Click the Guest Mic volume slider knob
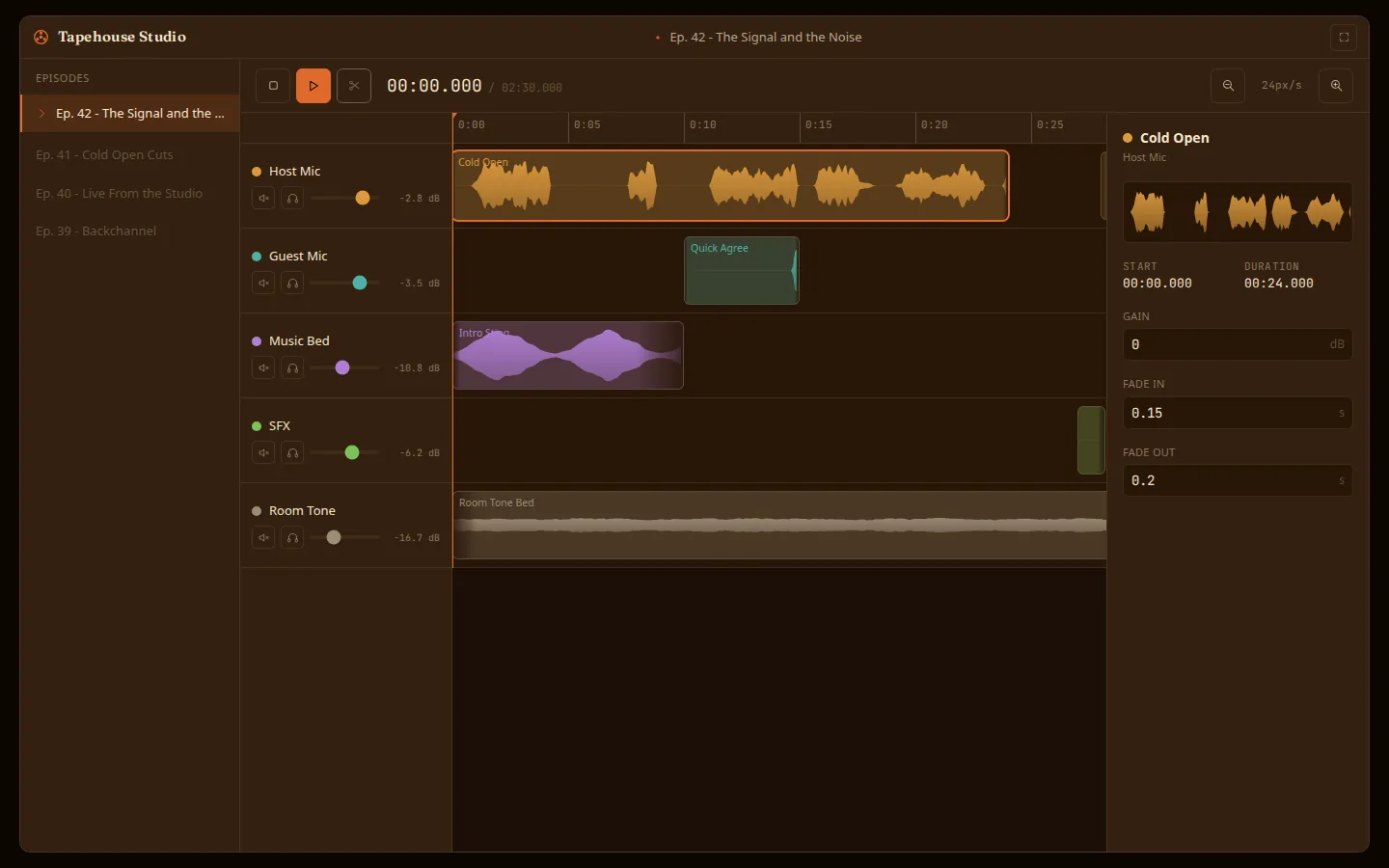The image size is (1389, 868). tap(360, 283)
